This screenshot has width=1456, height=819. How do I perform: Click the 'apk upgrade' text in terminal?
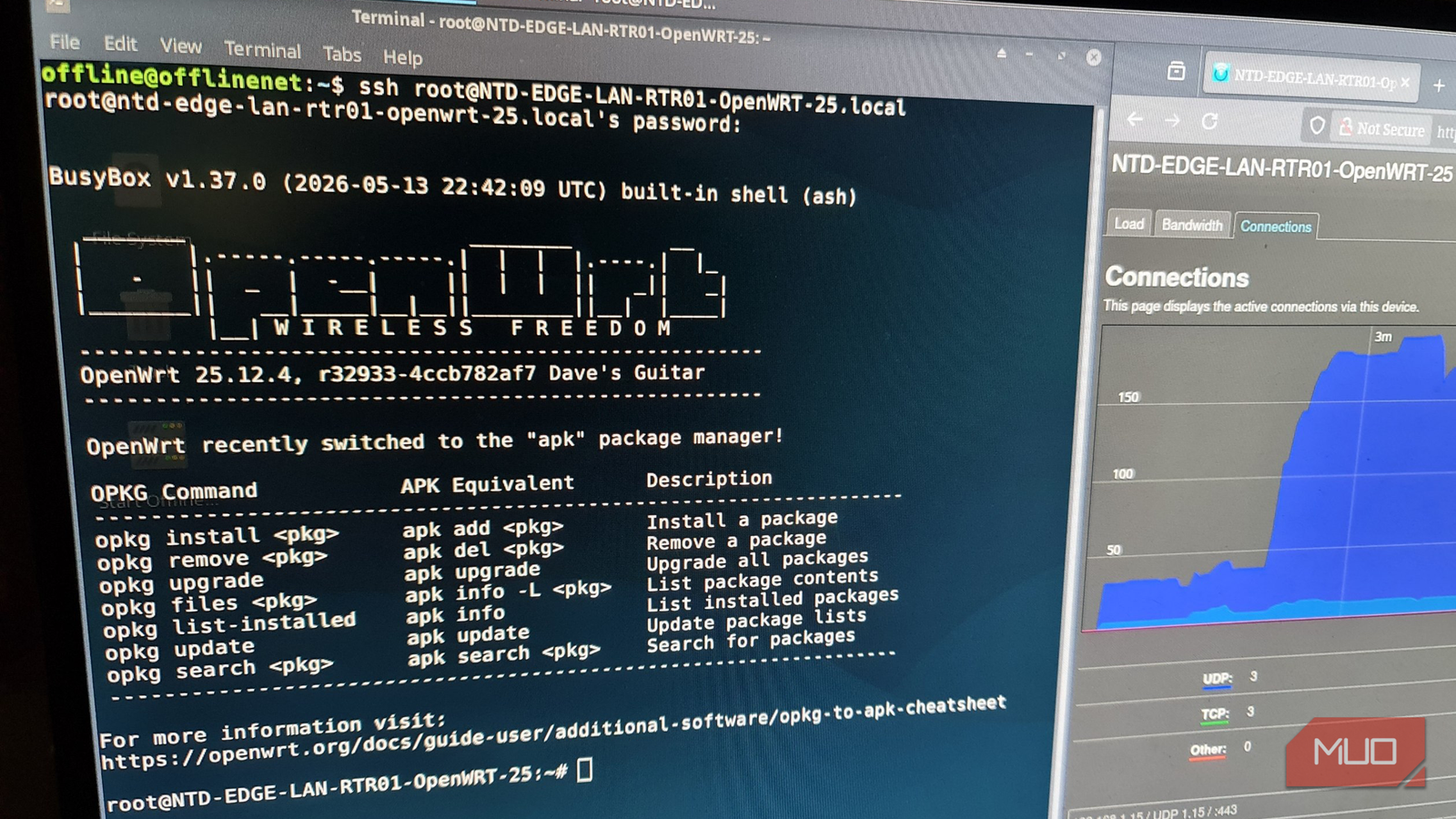[472, 572]
